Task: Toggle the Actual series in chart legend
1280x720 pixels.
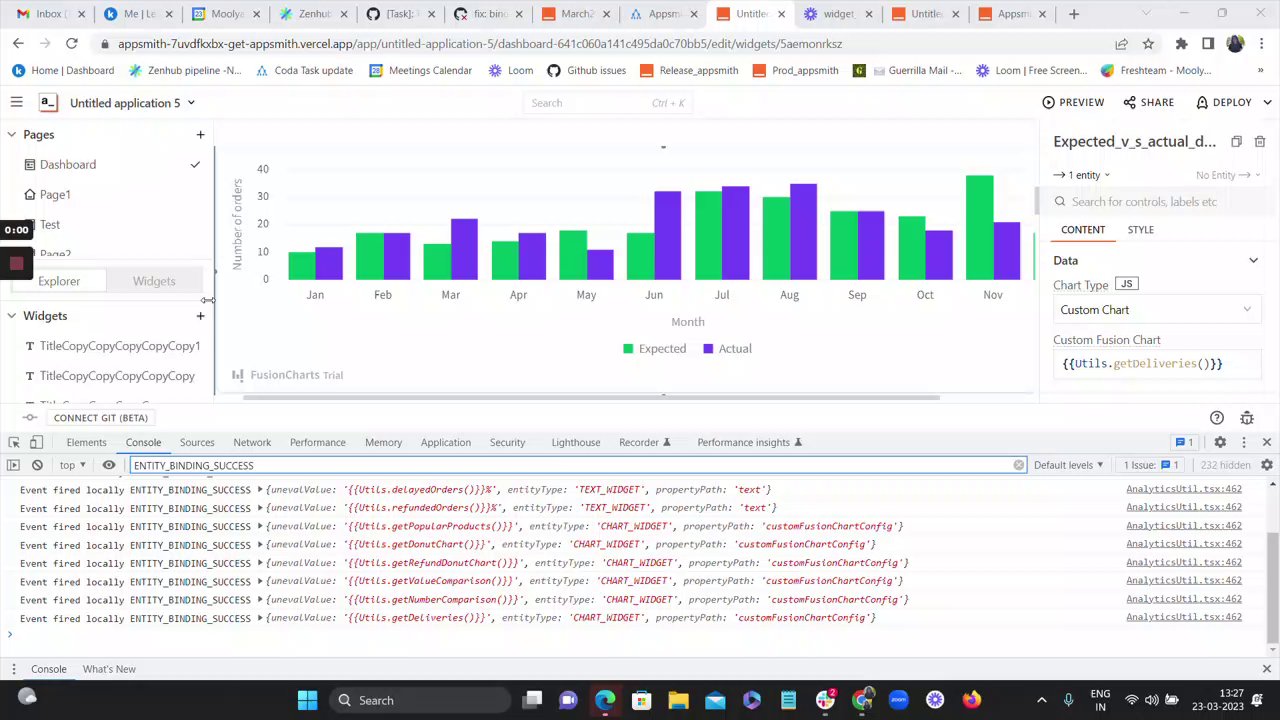Action: [727, 348]
